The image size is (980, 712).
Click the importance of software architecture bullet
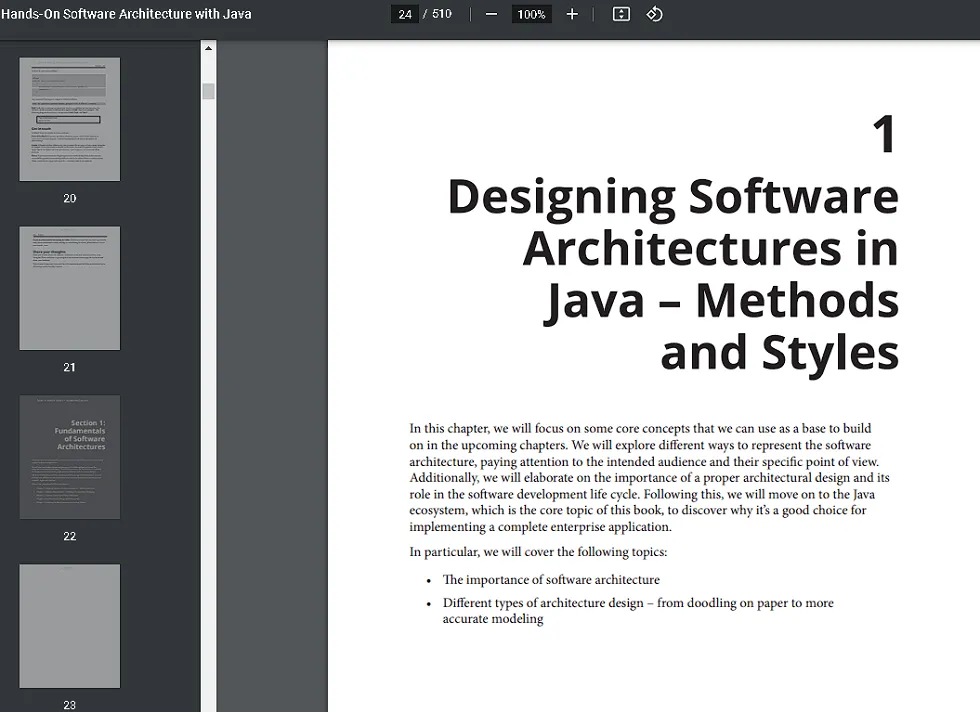551,580
